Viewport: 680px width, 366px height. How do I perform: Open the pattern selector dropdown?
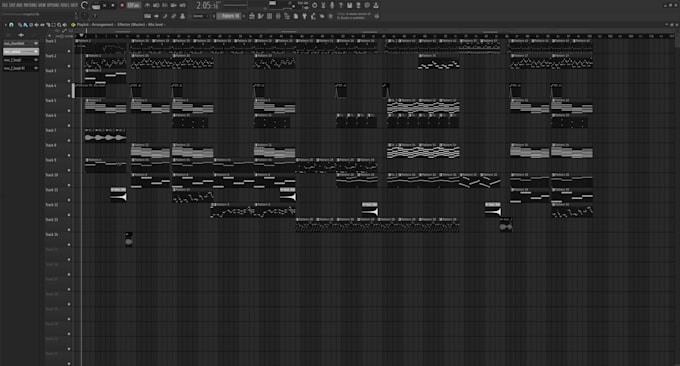pyautogui.click(x=230, y=16)
